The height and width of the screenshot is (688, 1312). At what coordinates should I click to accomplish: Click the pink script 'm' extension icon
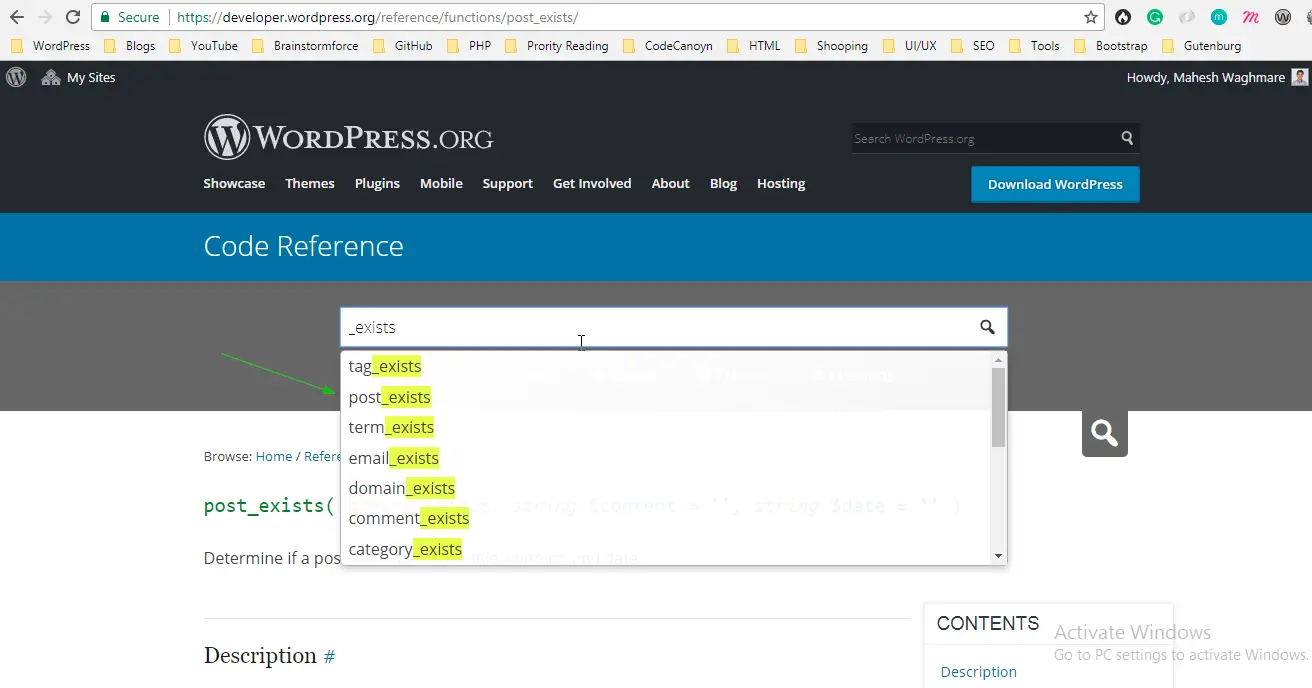point(1251,17)
